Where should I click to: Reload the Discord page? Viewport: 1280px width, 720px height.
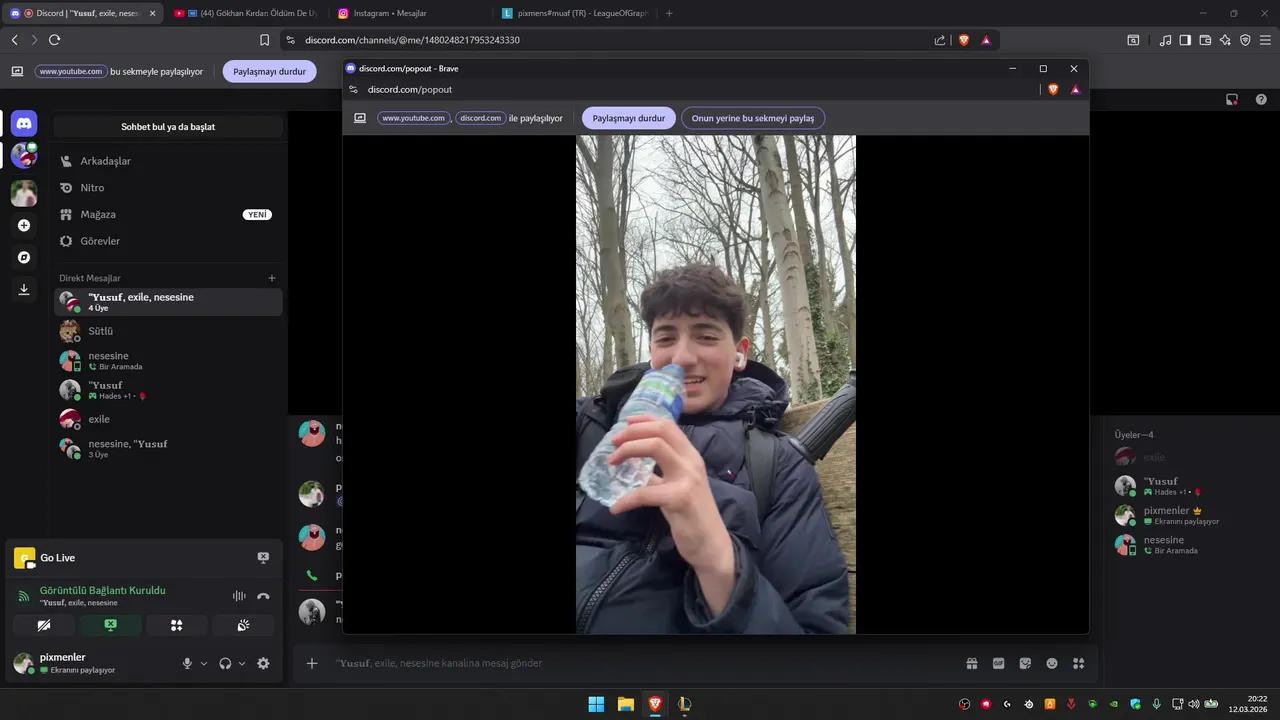coord(54,40)
